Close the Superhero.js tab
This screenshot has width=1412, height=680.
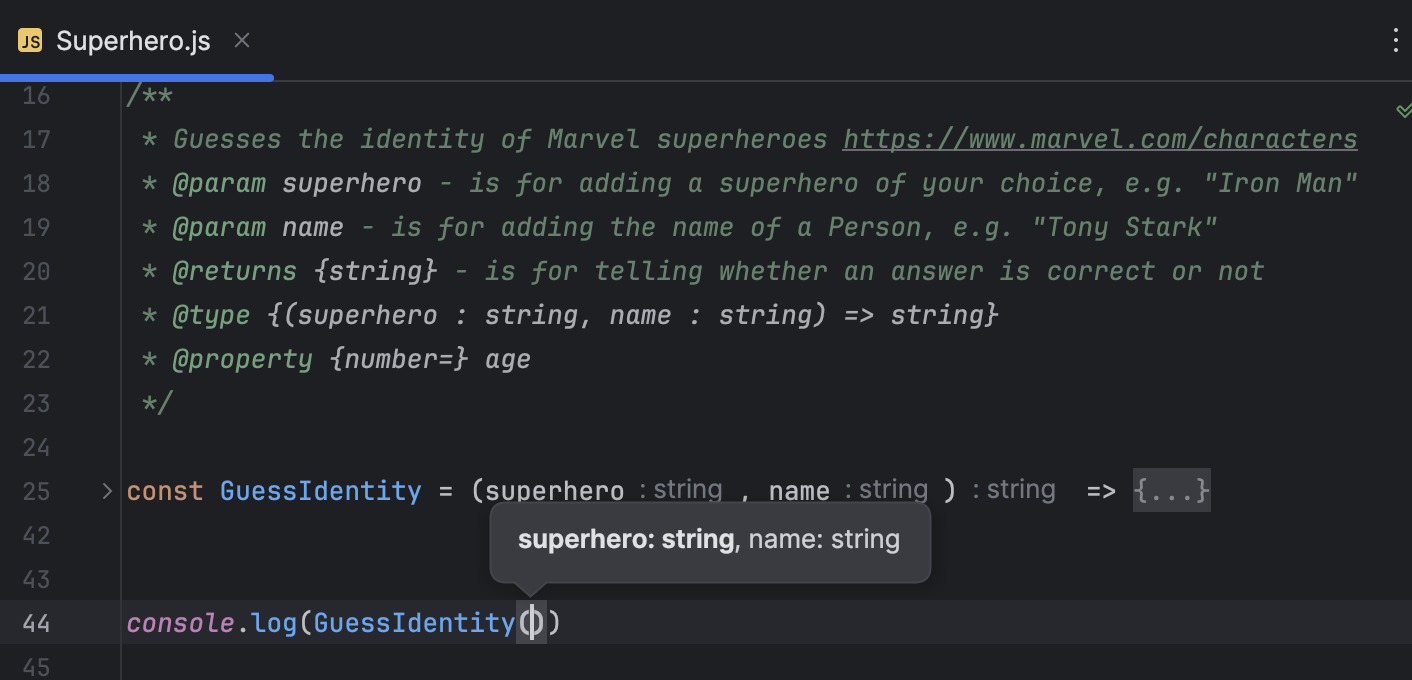(241, 40)
